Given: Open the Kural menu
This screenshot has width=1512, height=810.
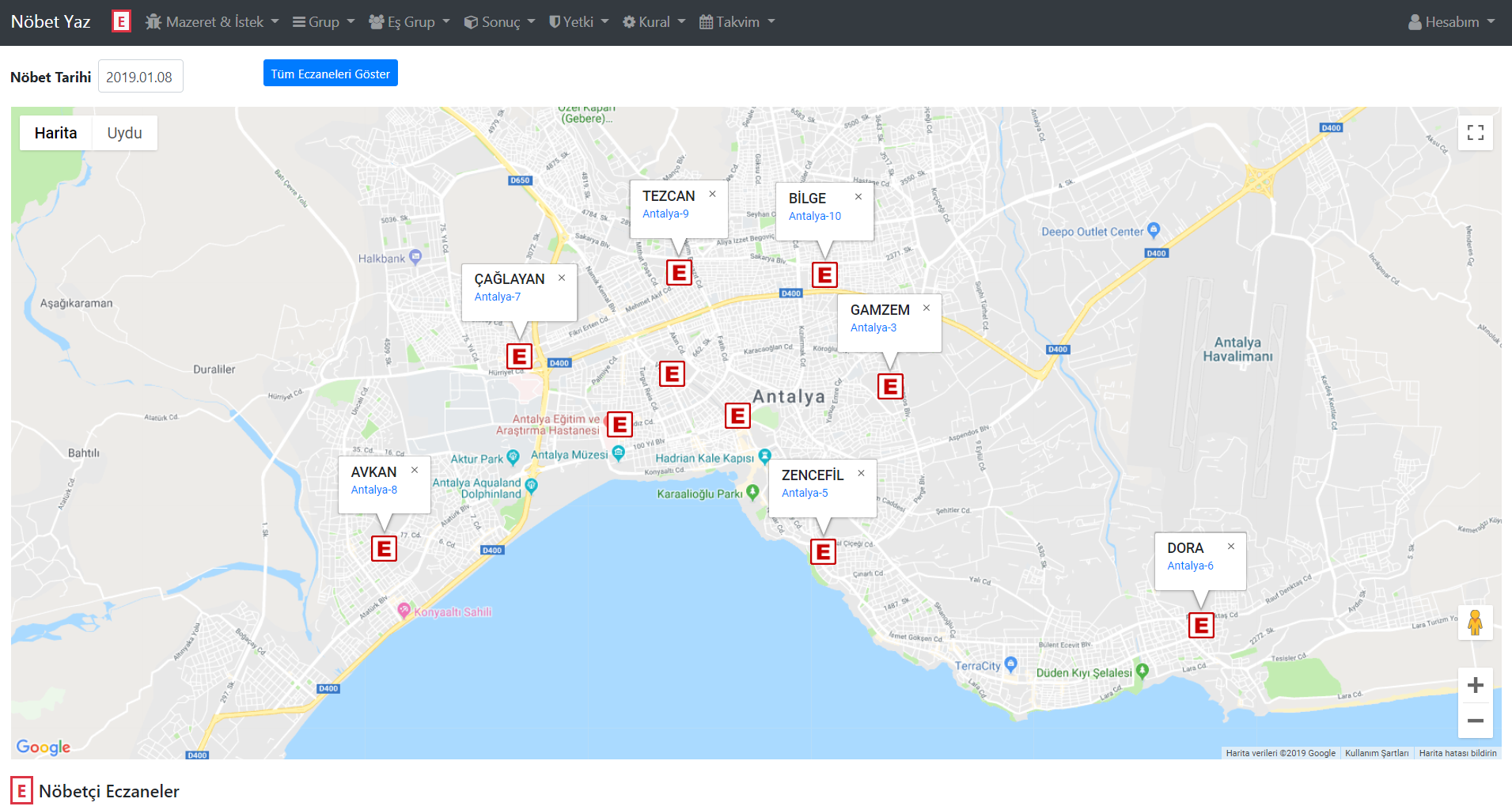Looking at the screenshot, I should 654,22.
